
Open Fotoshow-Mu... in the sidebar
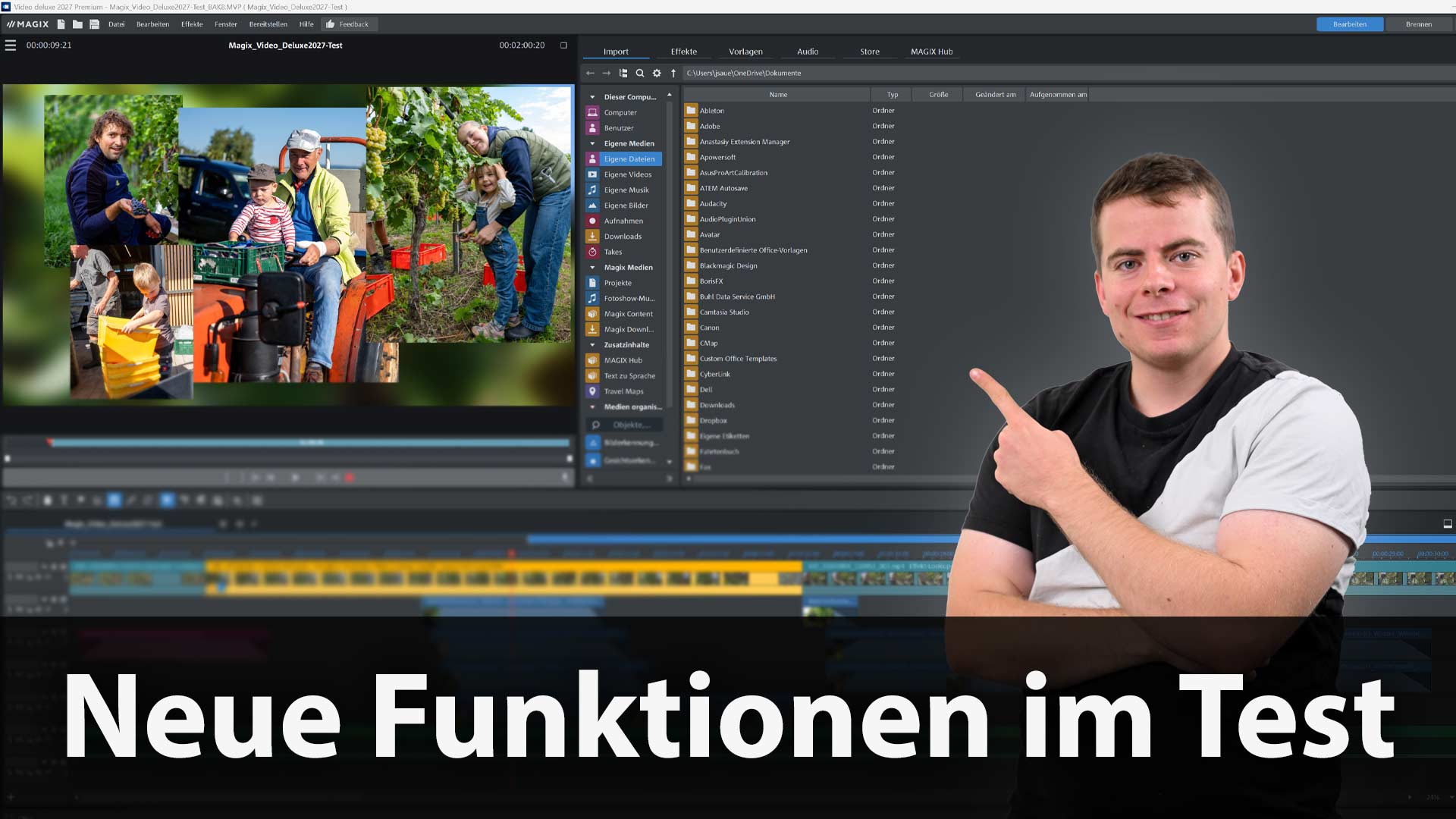(623, 299)
